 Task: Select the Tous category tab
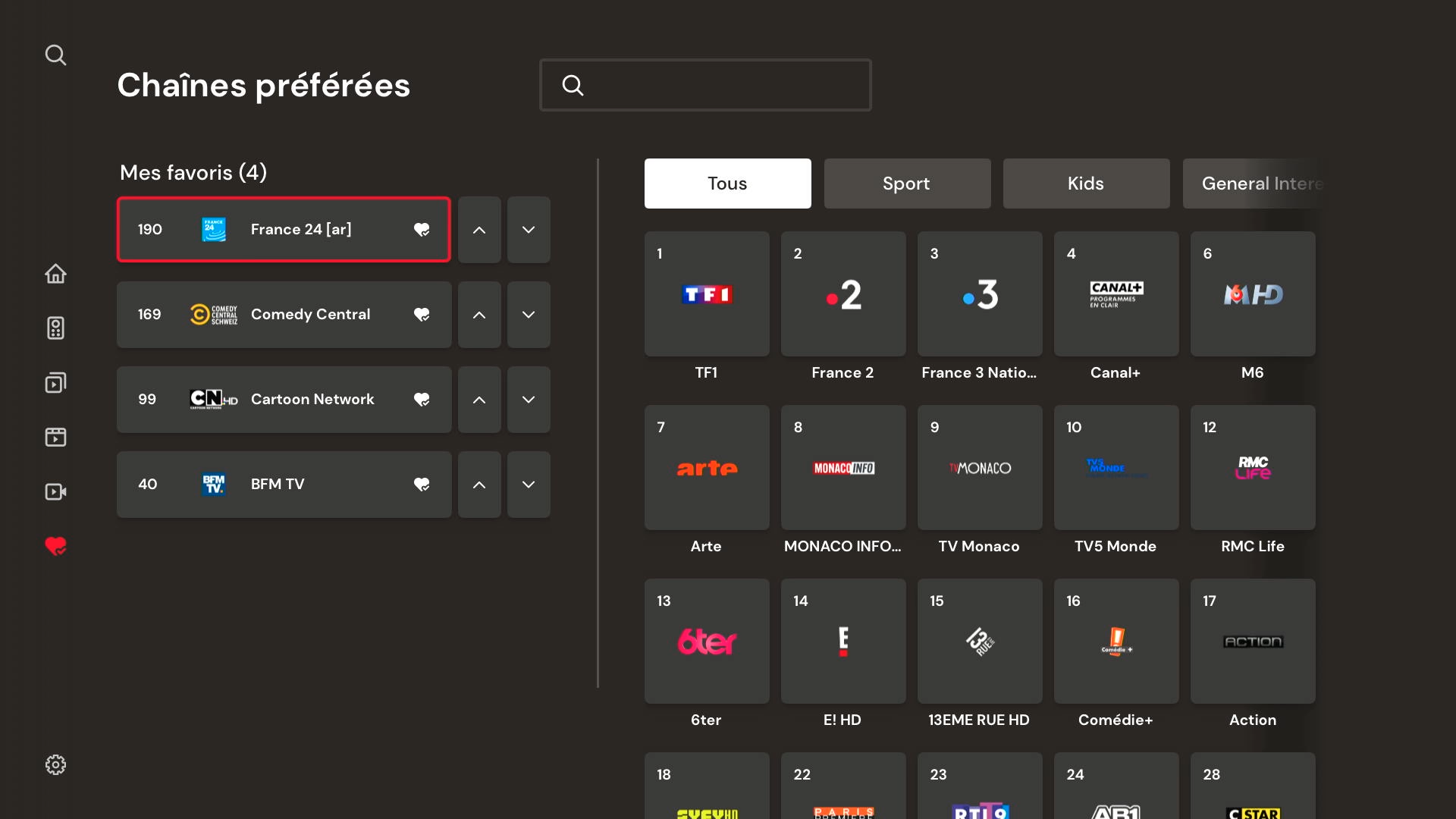click(728, 184)
